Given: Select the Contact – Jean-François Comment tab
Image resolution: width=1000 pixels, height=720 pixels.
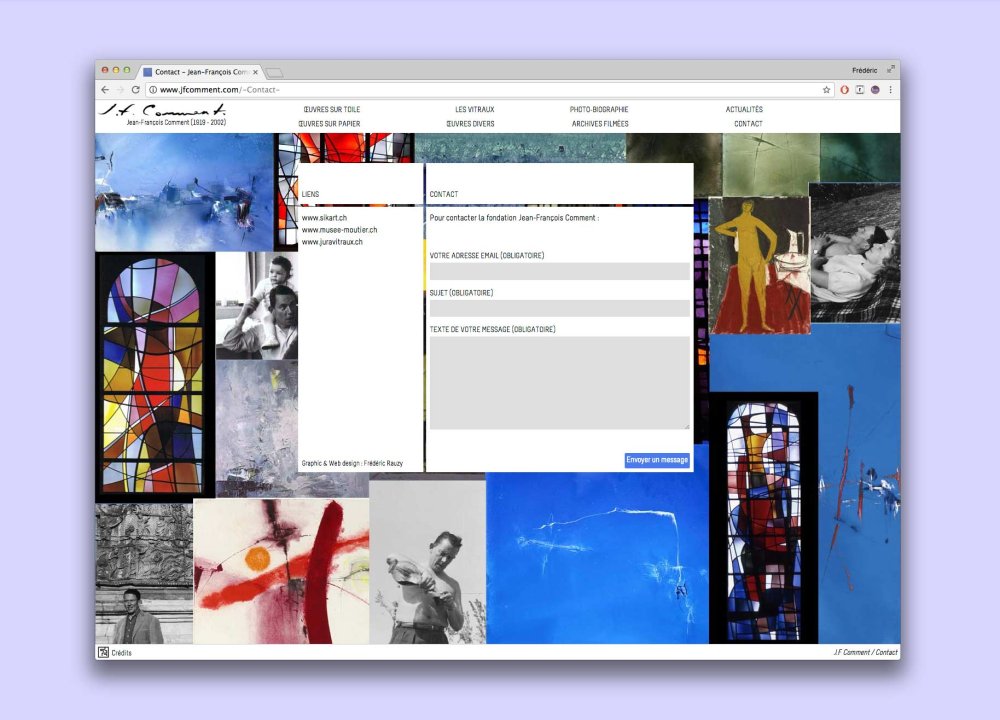Looking at the screenshot, I should (200, 72).
